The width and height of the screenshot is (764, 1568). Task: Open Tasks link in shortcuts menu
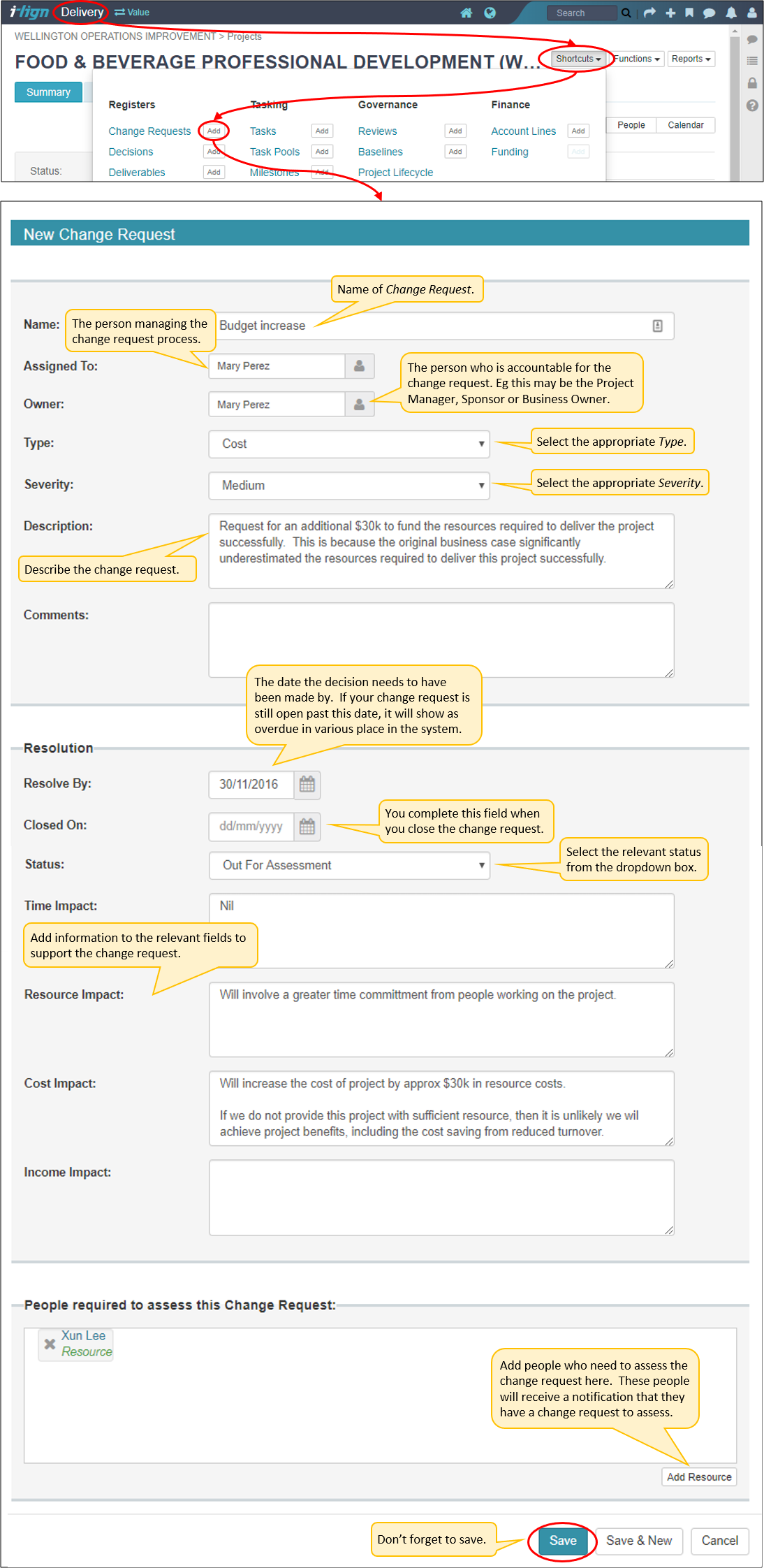[263, 131]
